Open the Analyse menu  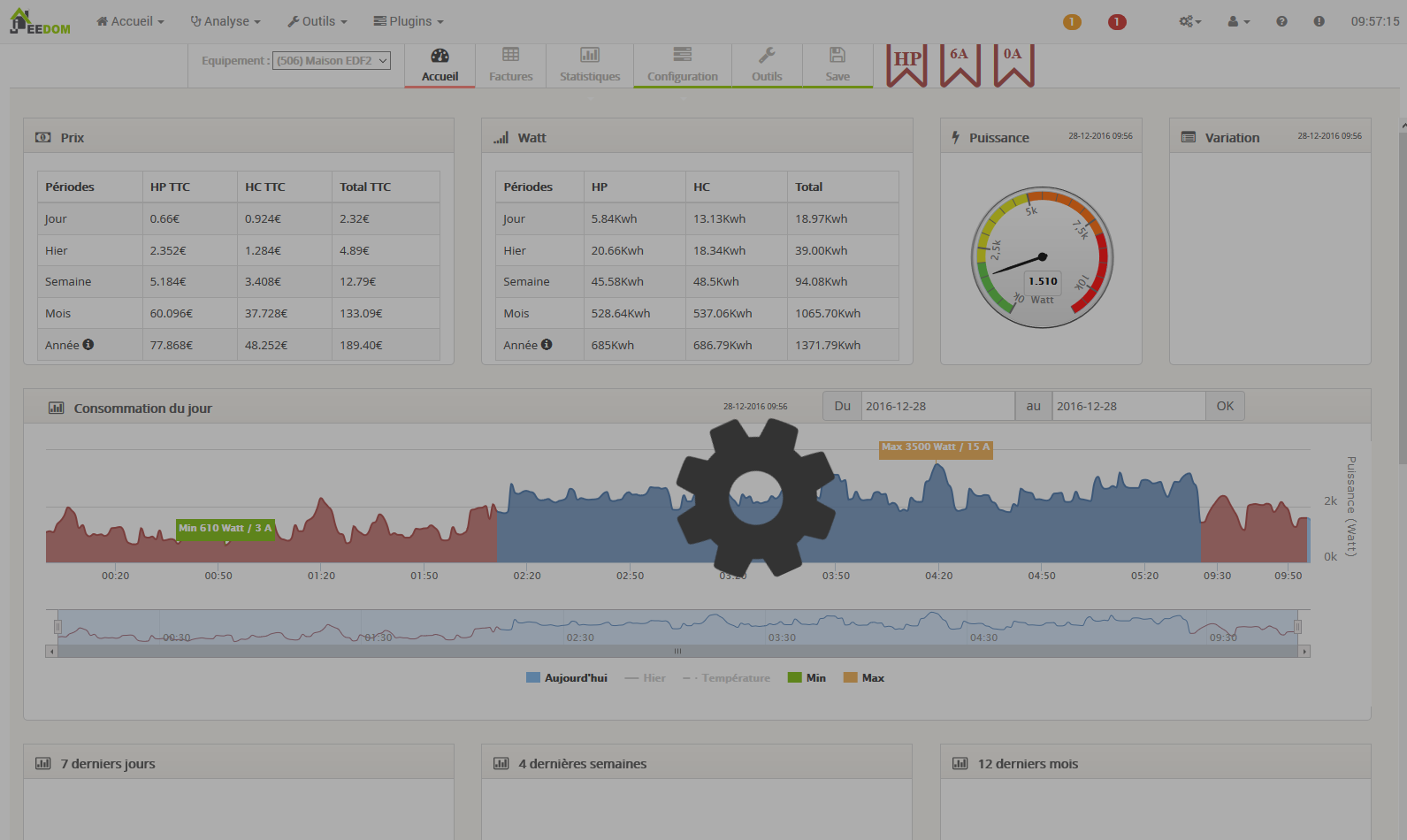point(226,21)
